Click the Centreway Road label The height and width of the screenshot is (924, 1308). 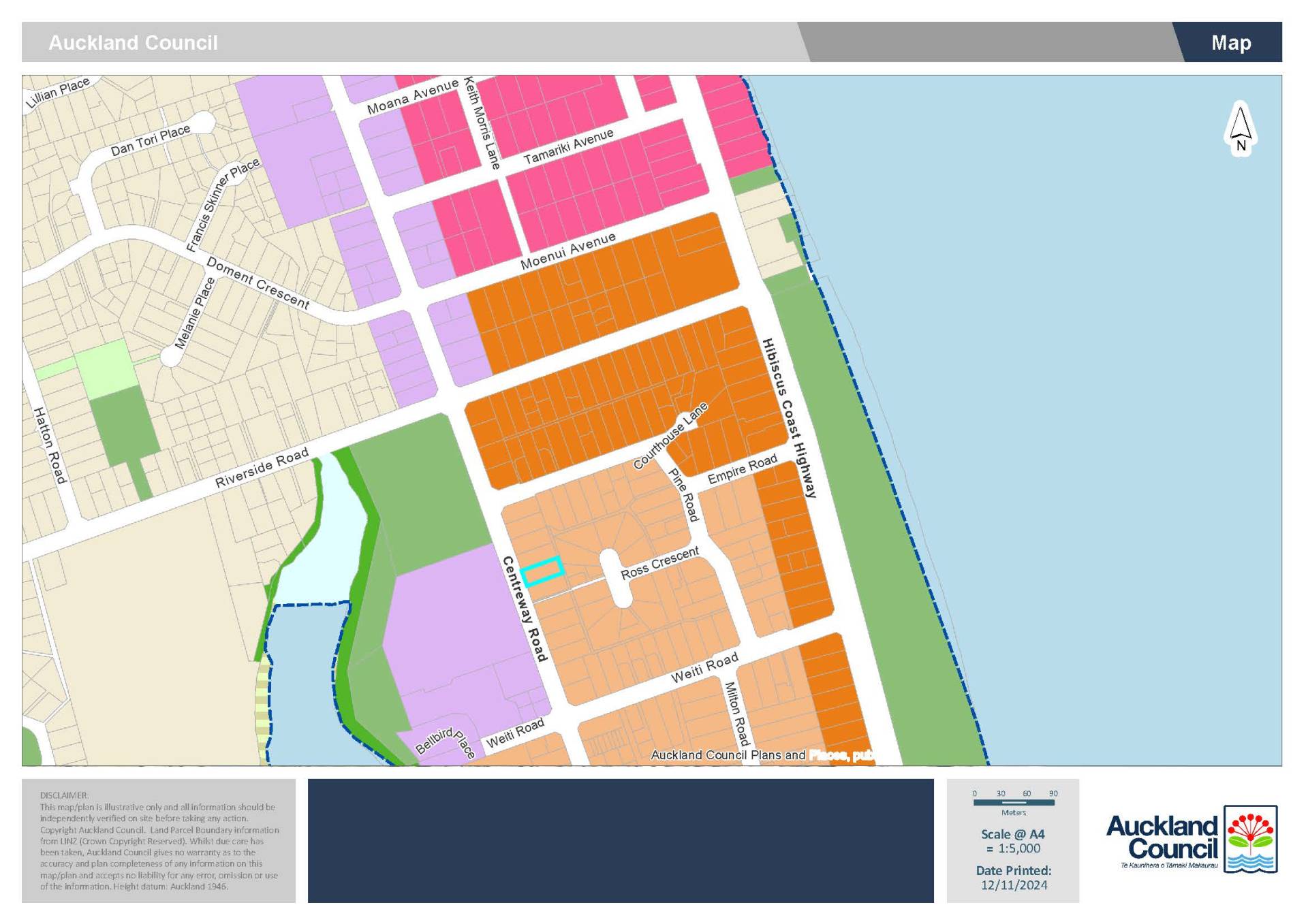tap(525, 608)
